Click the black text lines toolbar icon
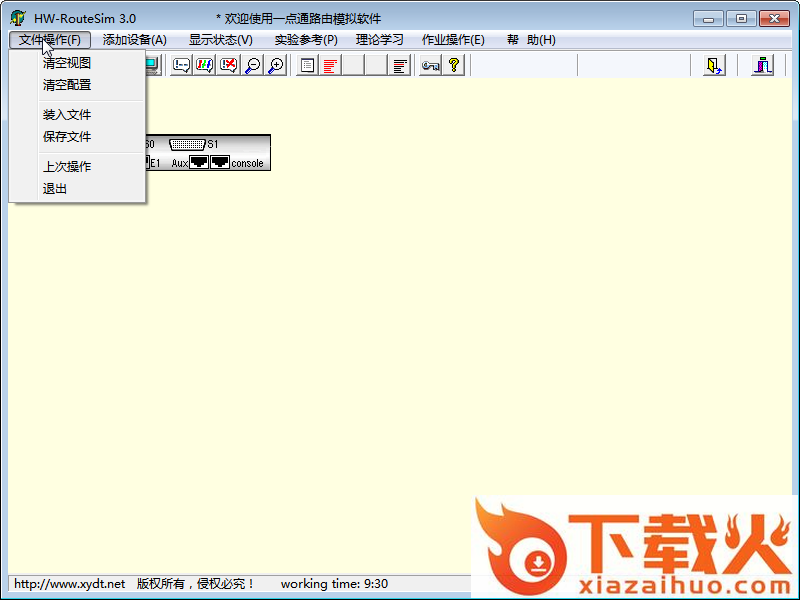 pyautogui.click(x=400, y=65)
